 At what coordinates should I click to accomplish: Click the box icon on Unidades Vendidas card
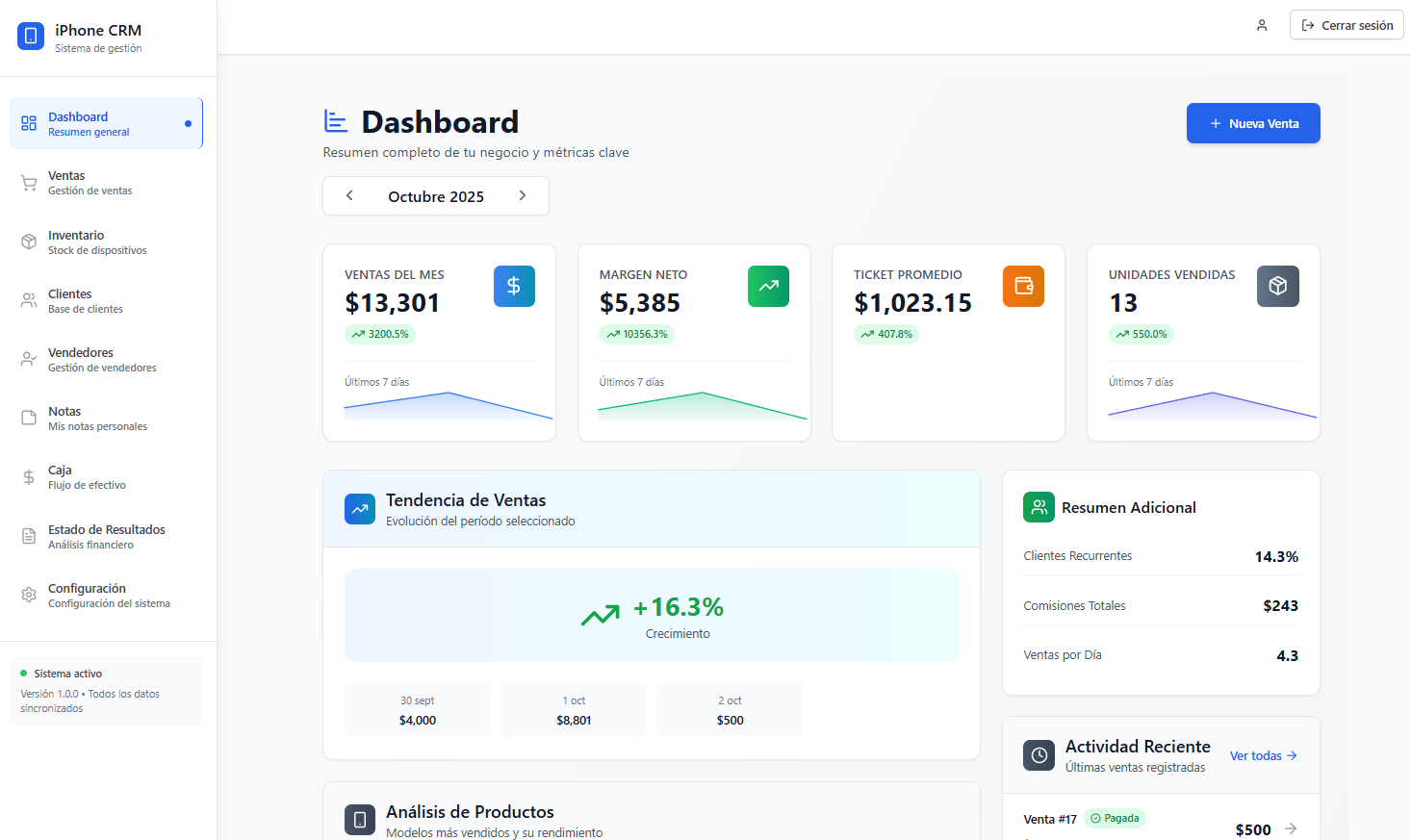click(1277, 286)
